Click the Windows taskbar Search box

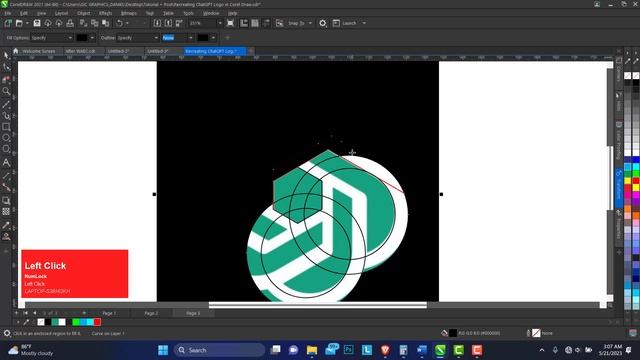220,350
